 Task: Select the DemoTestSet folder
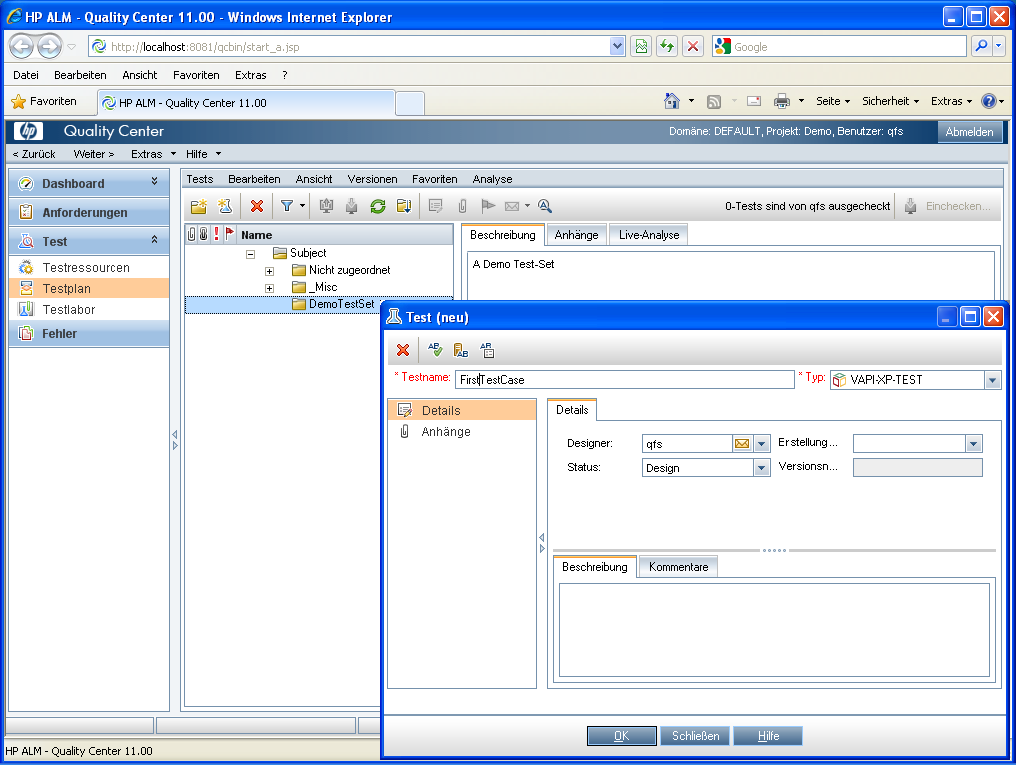click(341, 304)
